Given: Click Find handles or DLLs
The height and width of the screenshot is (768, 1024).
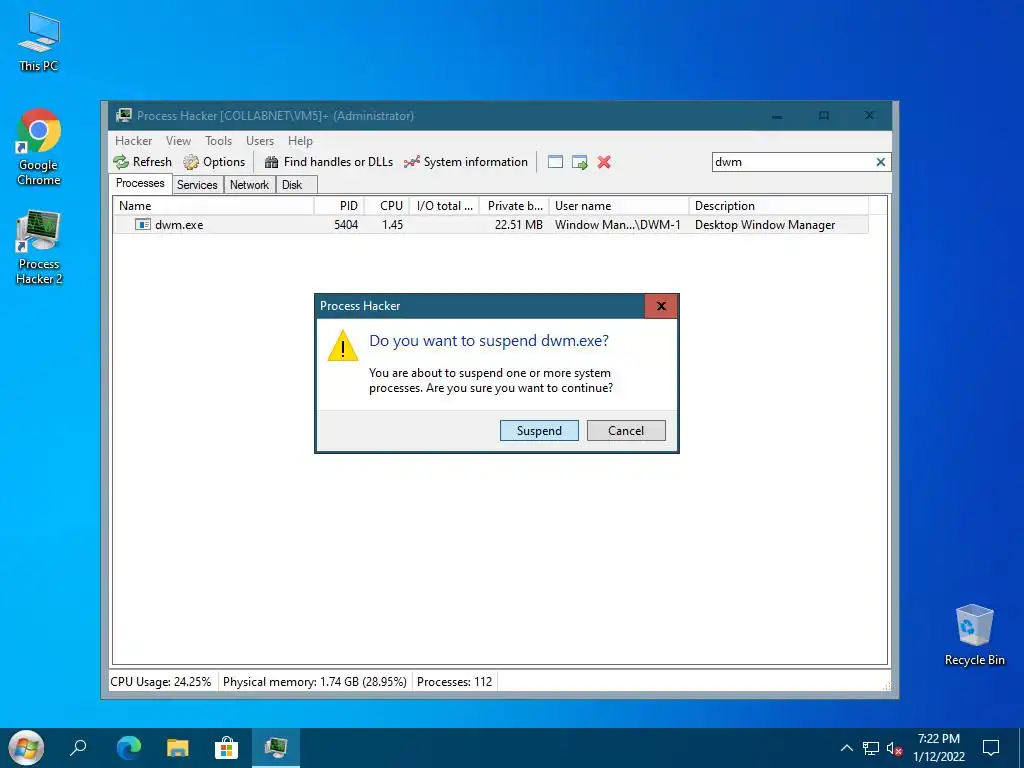Looking at the screenshot, I should click(328, 162).
